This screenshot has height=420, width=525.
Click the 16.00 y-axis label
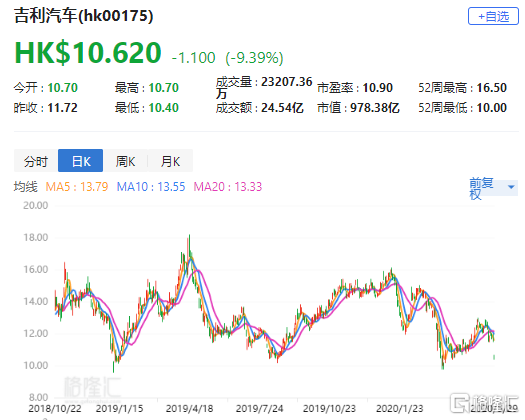coord(35,269)
